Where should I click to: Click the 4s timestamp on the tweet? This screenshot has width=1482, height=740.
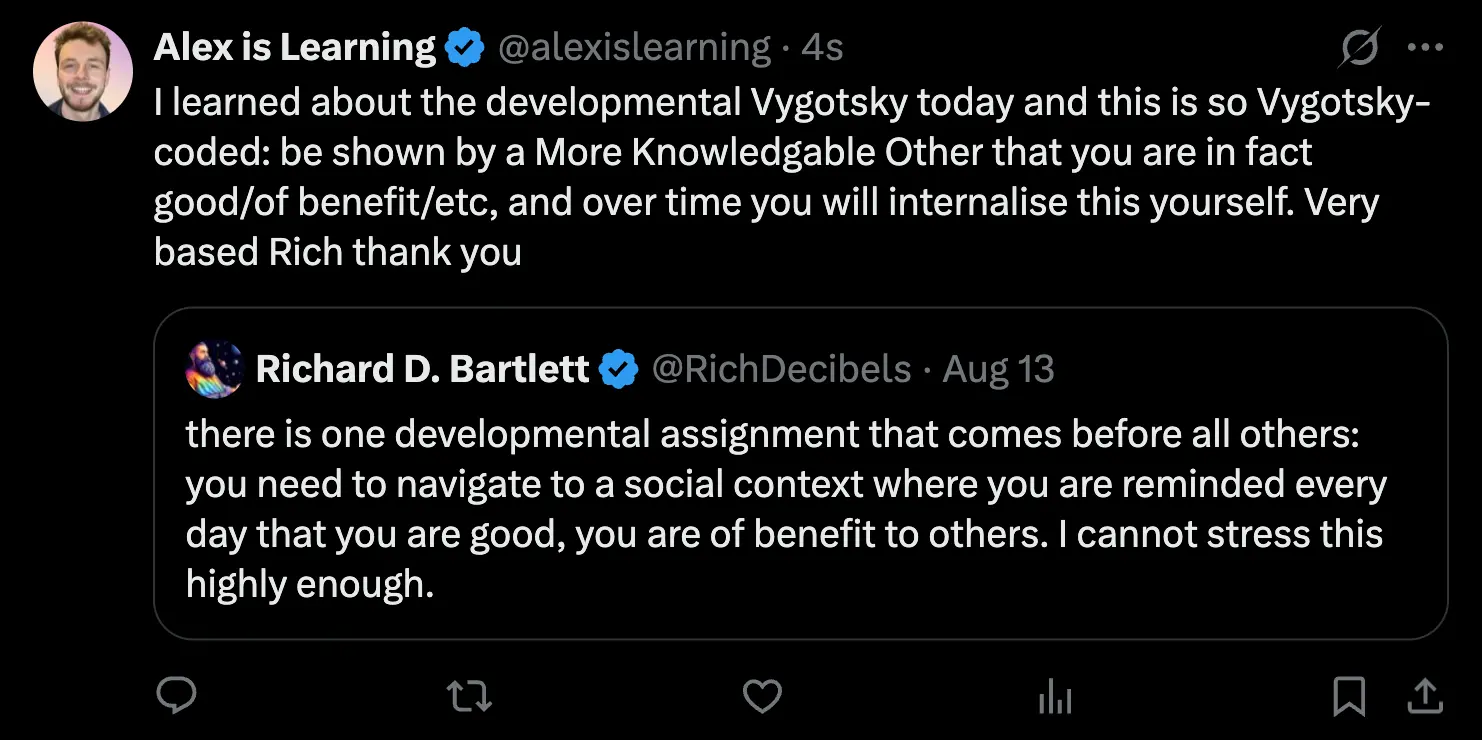[x=822, y=47]
